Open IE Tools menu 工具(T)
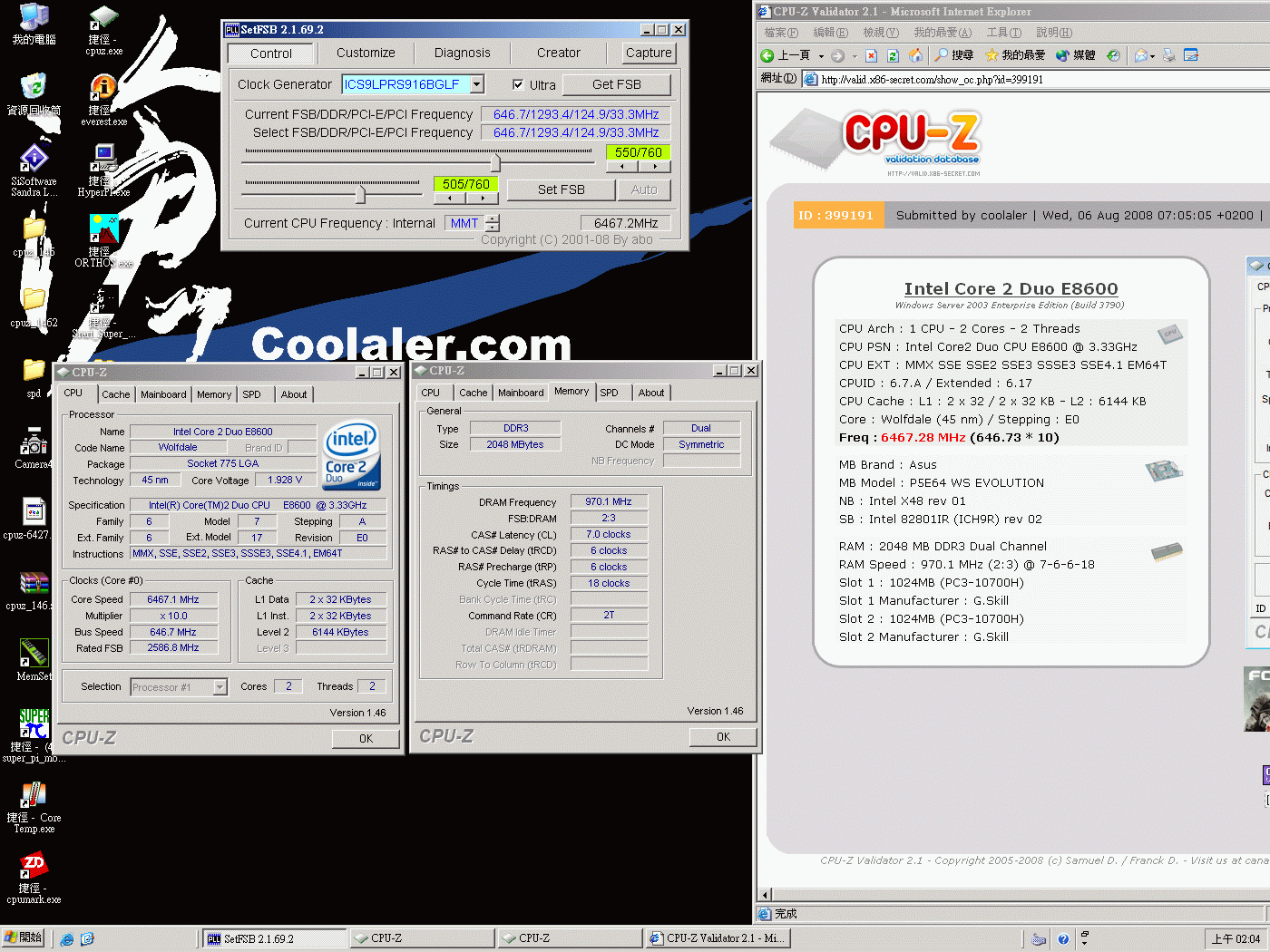 coord(1003,33)
